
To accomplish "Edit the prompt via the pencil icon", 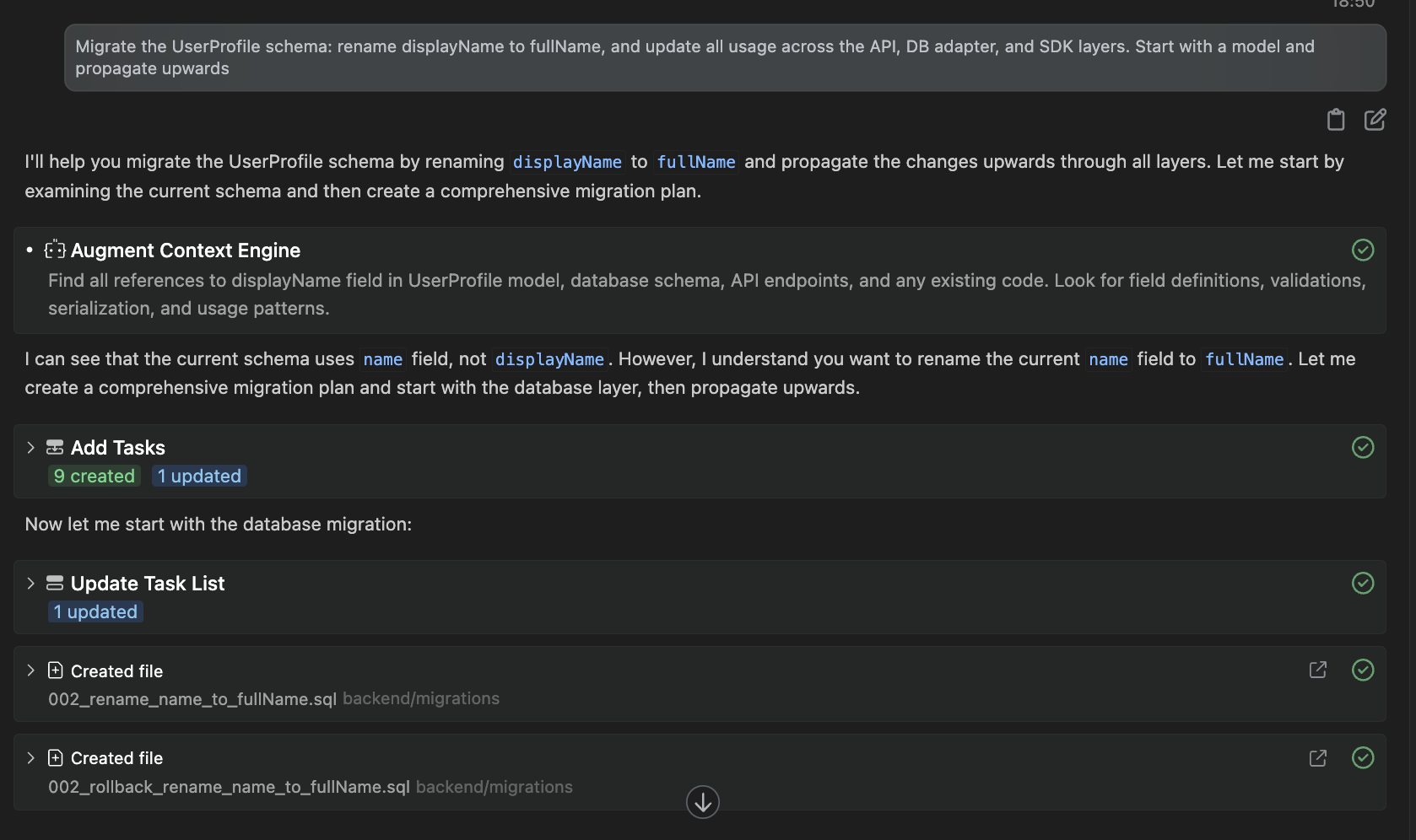I will coord(1375,120).
